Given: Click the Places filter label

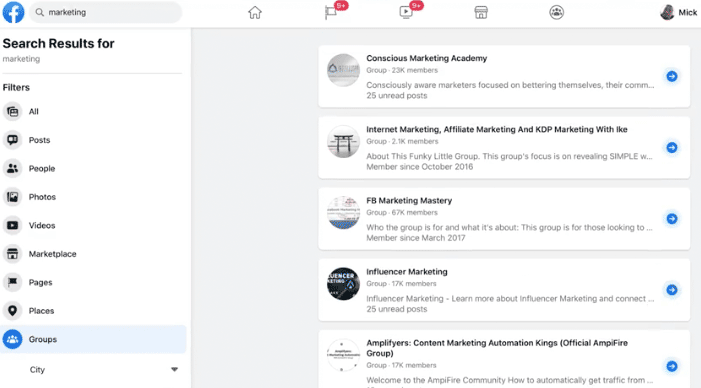Looking at the screenshot, I should 41,311.
